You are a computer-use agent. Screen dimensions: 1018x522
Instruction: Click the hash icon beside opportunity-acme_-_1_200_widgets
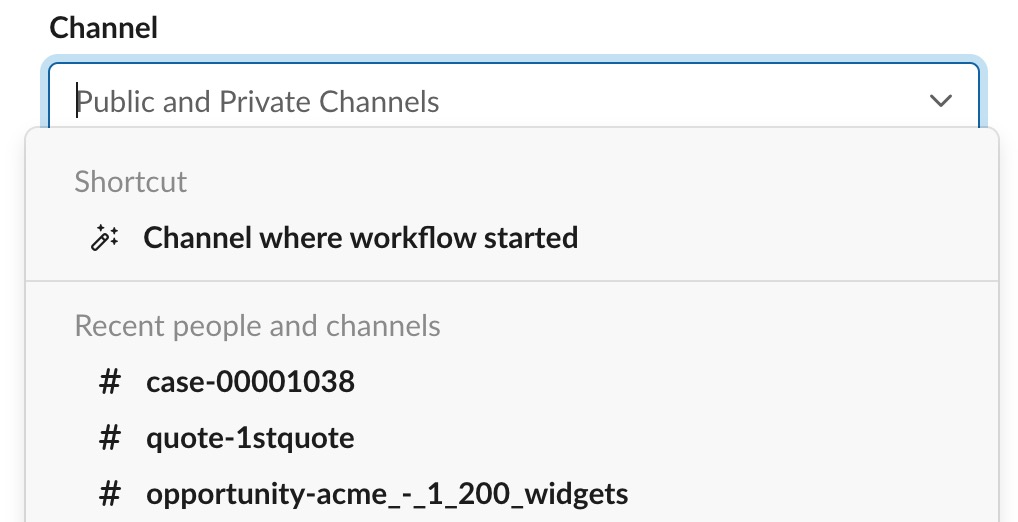pyautogui.click(x=110, y=494)
